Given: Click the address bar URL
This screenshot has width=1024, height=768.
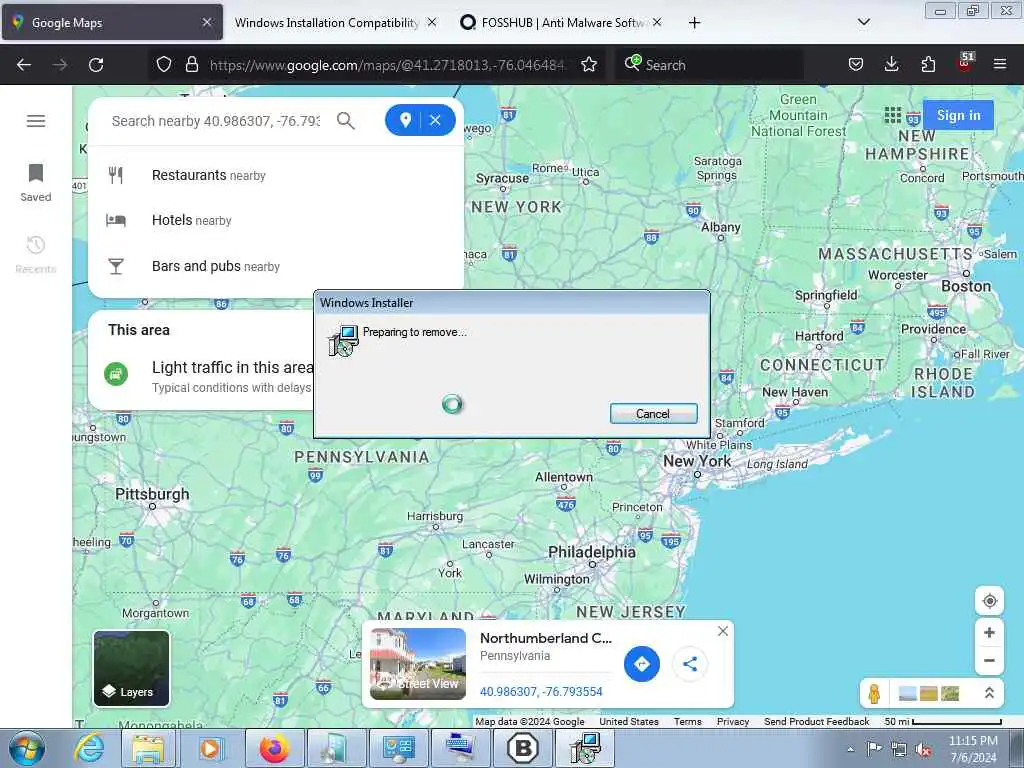Looking at the screenshot, I should [x=387, y=65].
